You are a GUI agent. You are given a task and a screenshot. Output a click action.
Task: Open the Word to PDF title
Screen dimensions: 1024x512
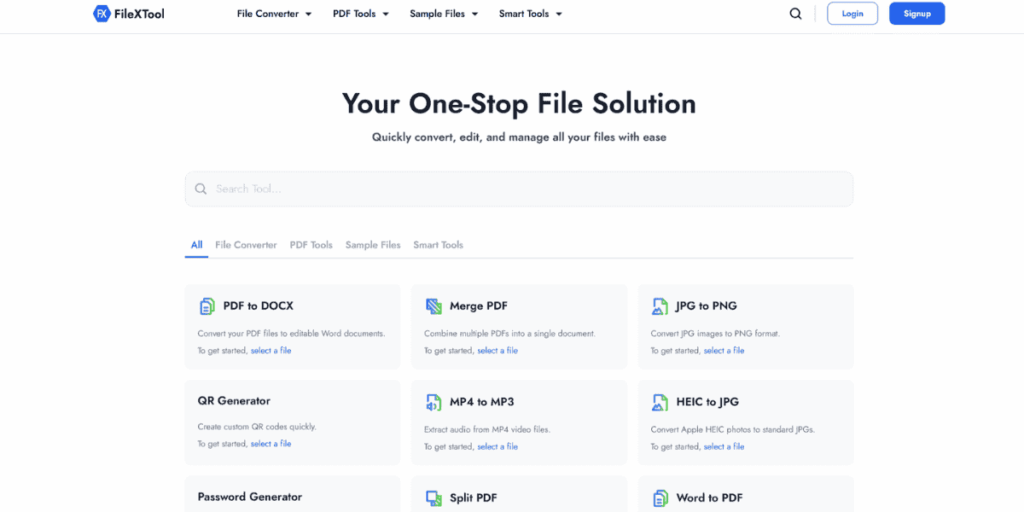pyautogui.click(x=709, y=498)
